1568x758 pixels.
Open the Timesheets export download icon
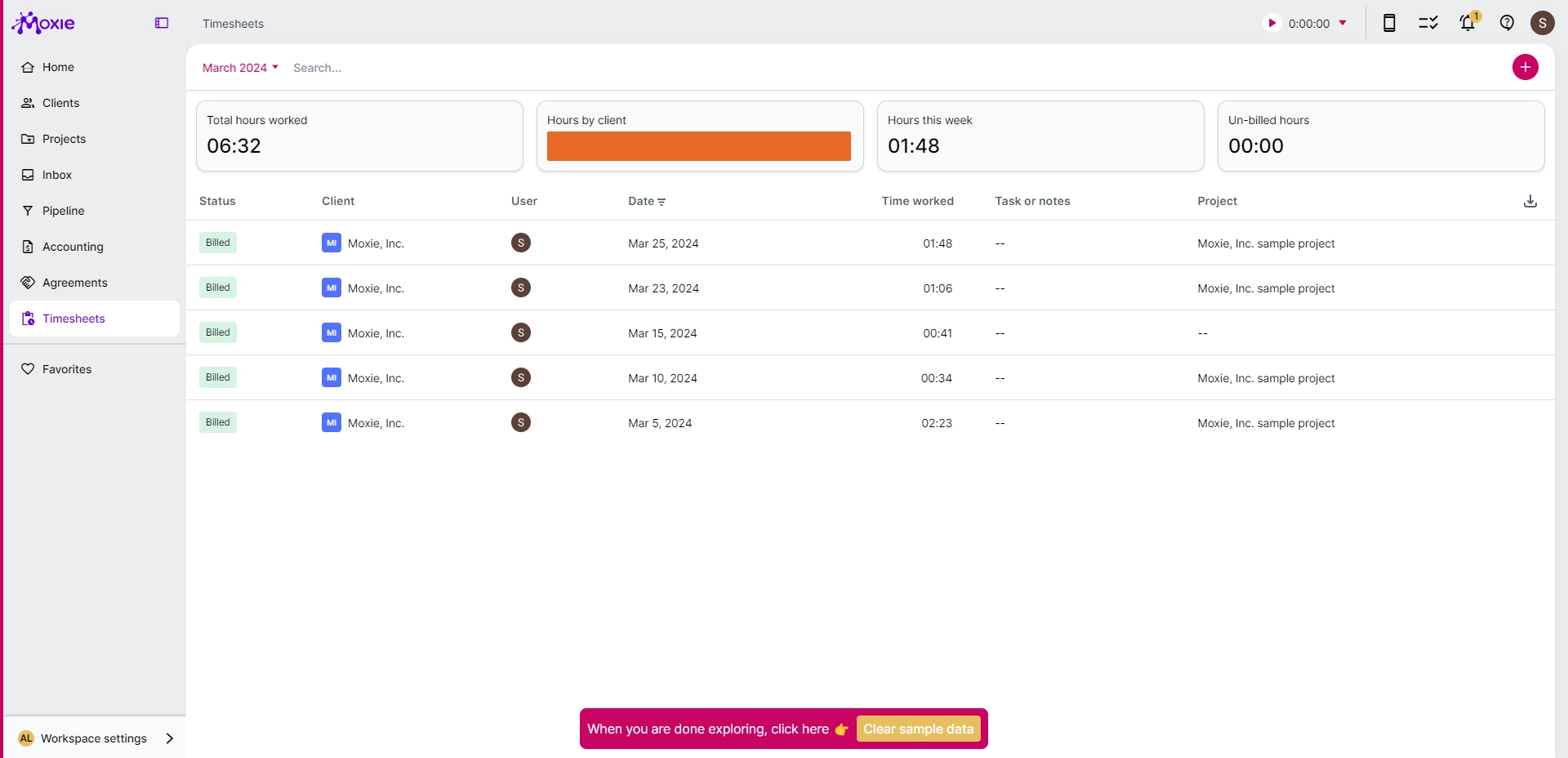(x=1530, y=201)
